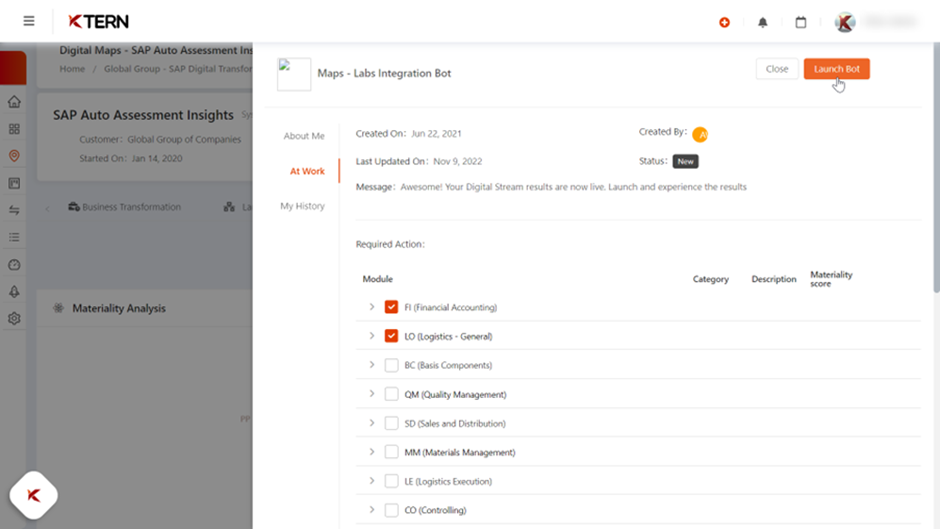Expand the BC (Basis Components) row
The width and height of the screenshot is (940, 529).
[372, 365]
